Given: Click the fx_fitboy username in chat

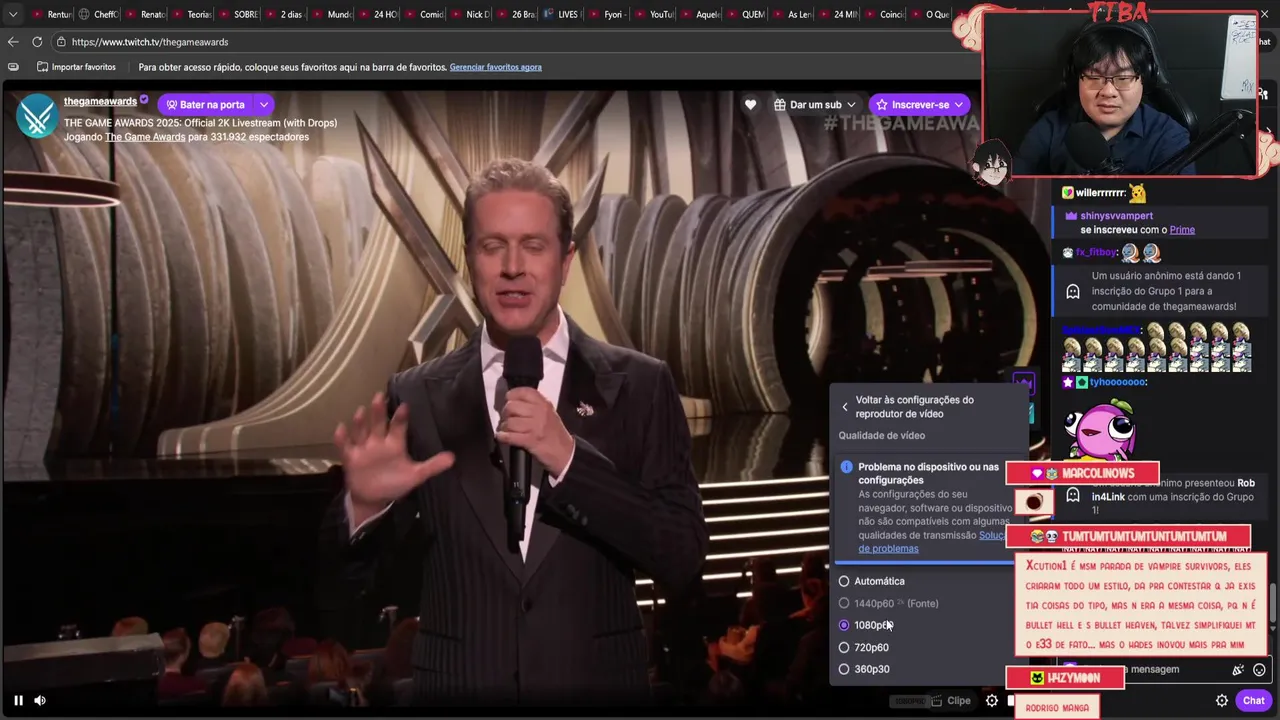Looking at the screenshot, I should click(1095, 252).
